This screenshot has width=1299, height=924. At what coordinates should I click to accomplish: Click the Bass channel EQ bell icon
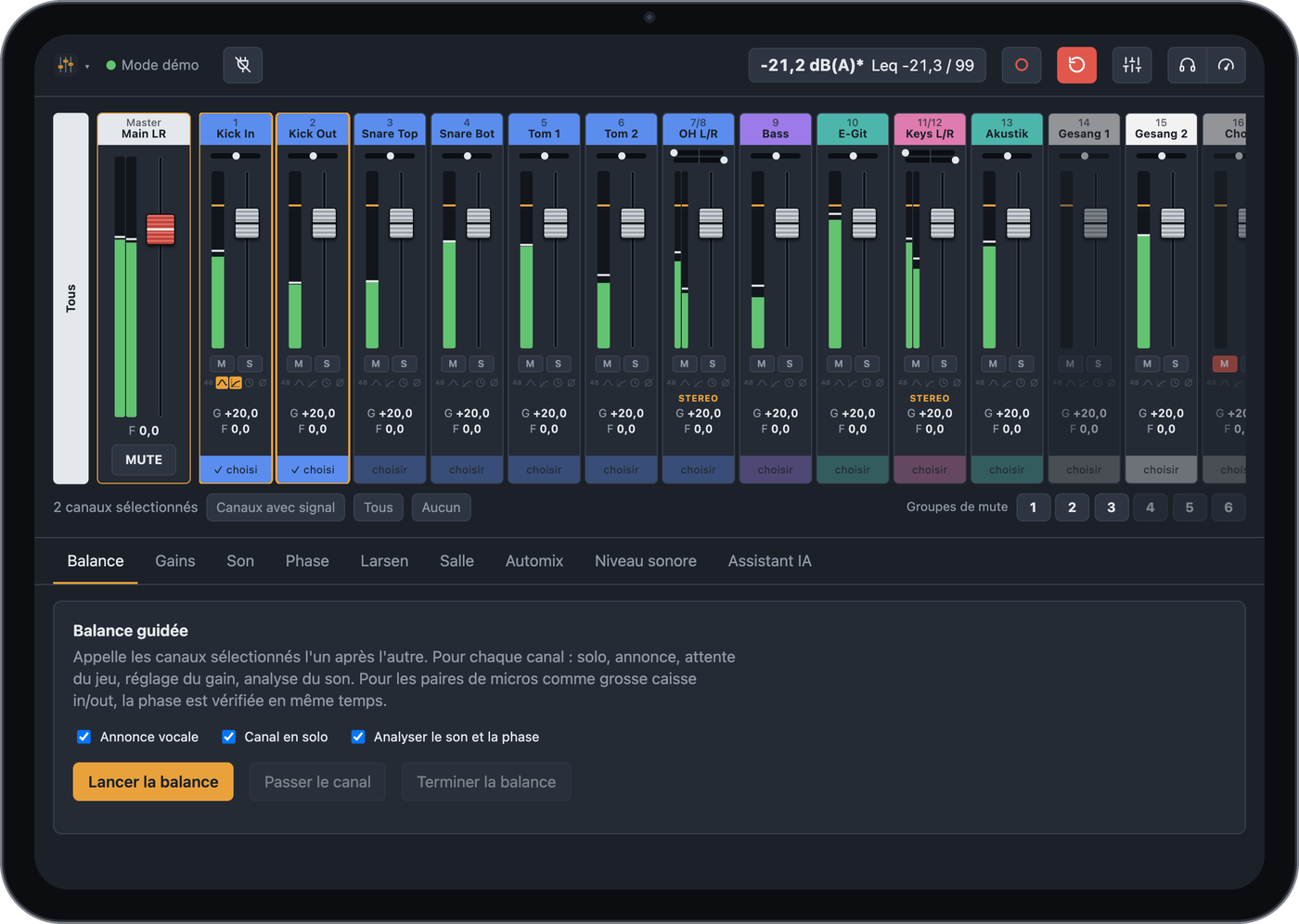(x=761, y=383)
